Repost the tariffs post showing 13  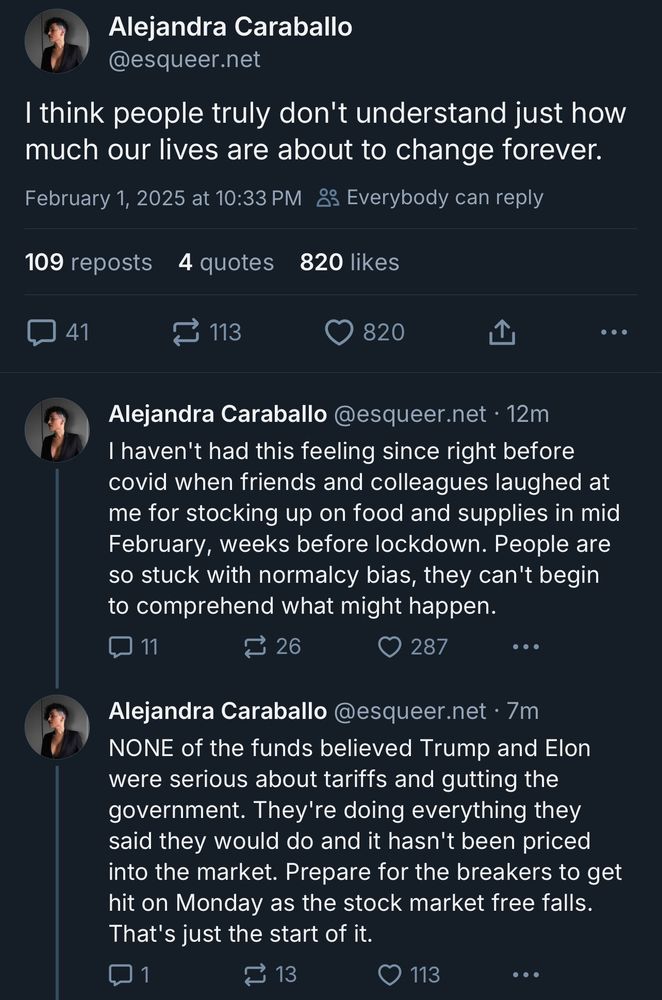[x=270, y=974]
